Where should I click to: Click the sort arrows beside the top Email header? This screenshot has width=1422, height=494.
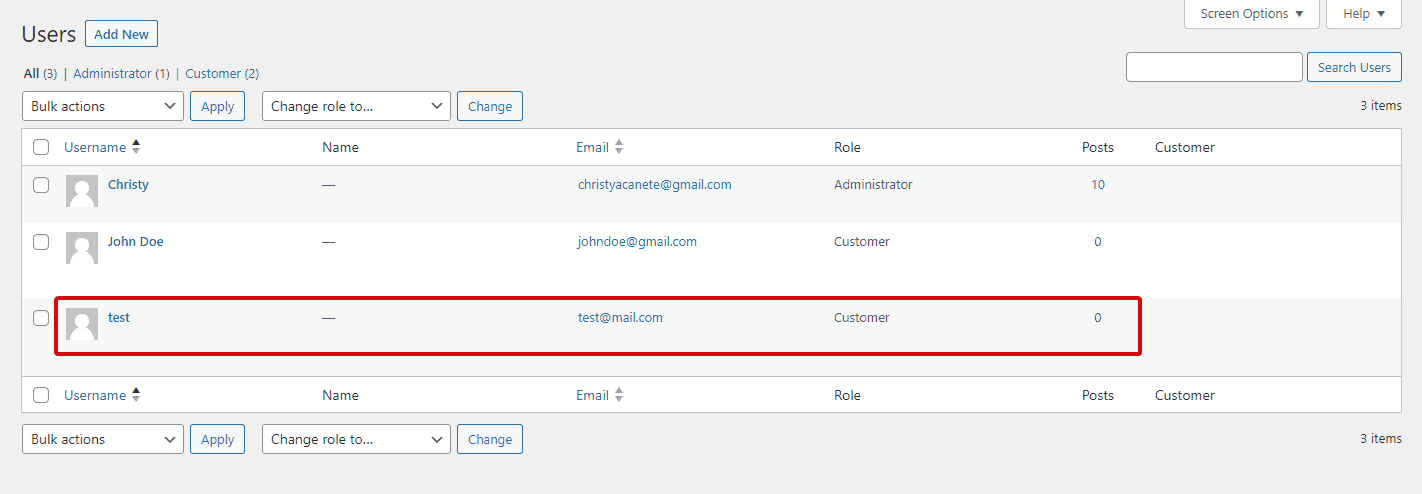pos(619,147)
